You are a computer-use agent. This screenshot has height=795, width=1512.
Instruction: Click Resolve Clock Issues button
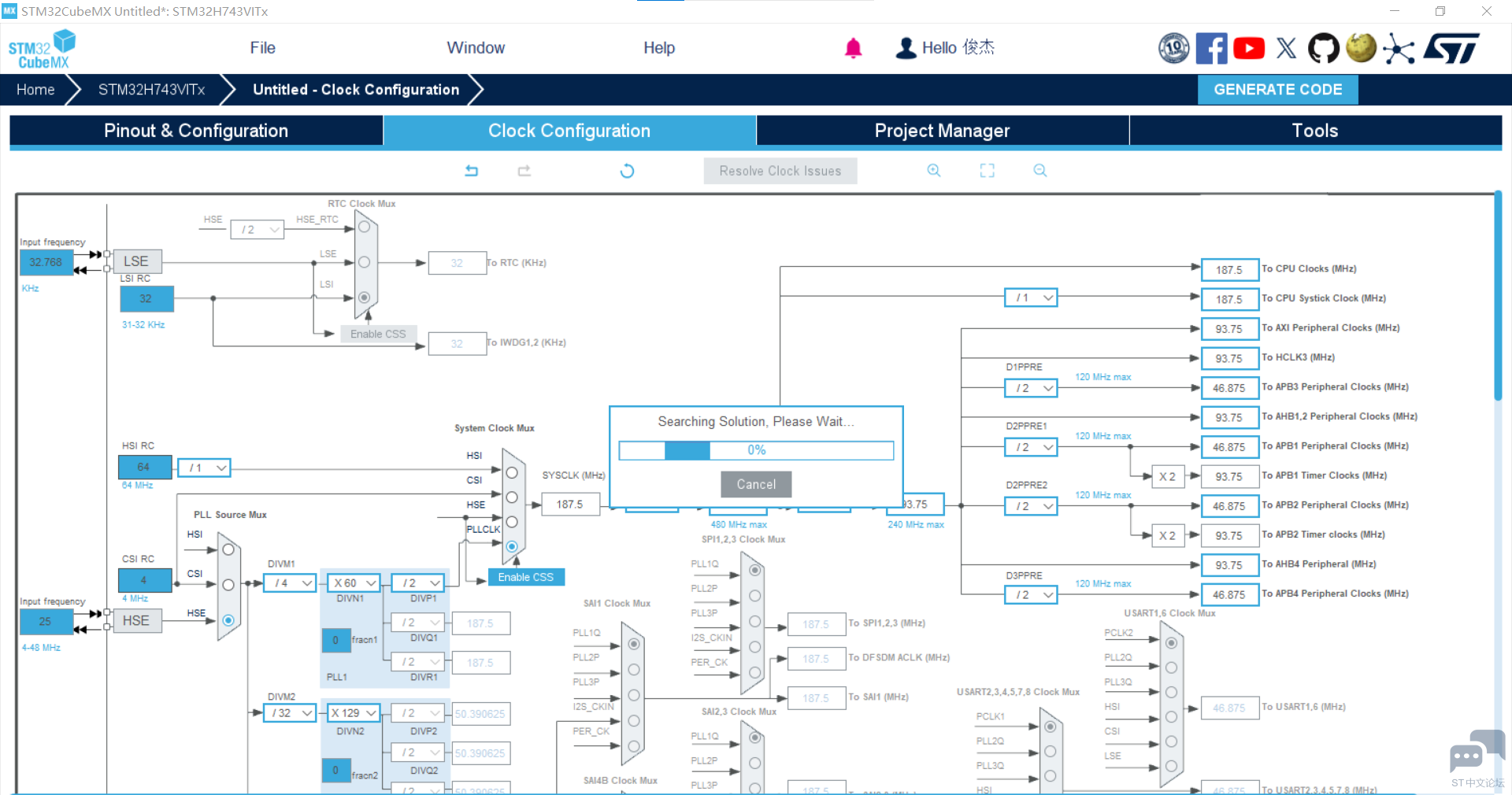coord(780,171)
